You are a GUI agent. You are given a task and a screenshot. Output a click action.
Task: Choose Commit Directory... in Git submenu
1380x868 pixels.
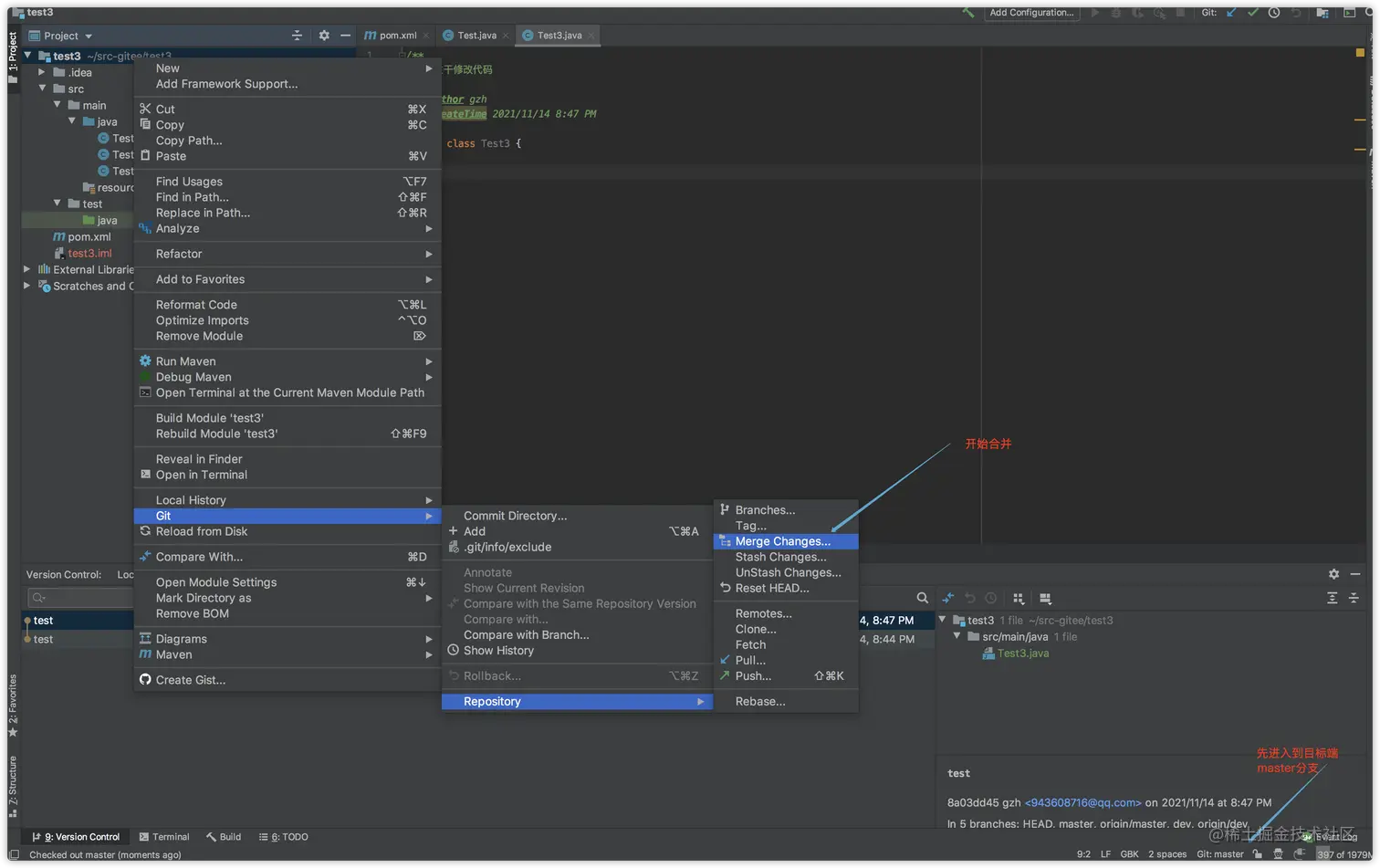coord(577,516)
